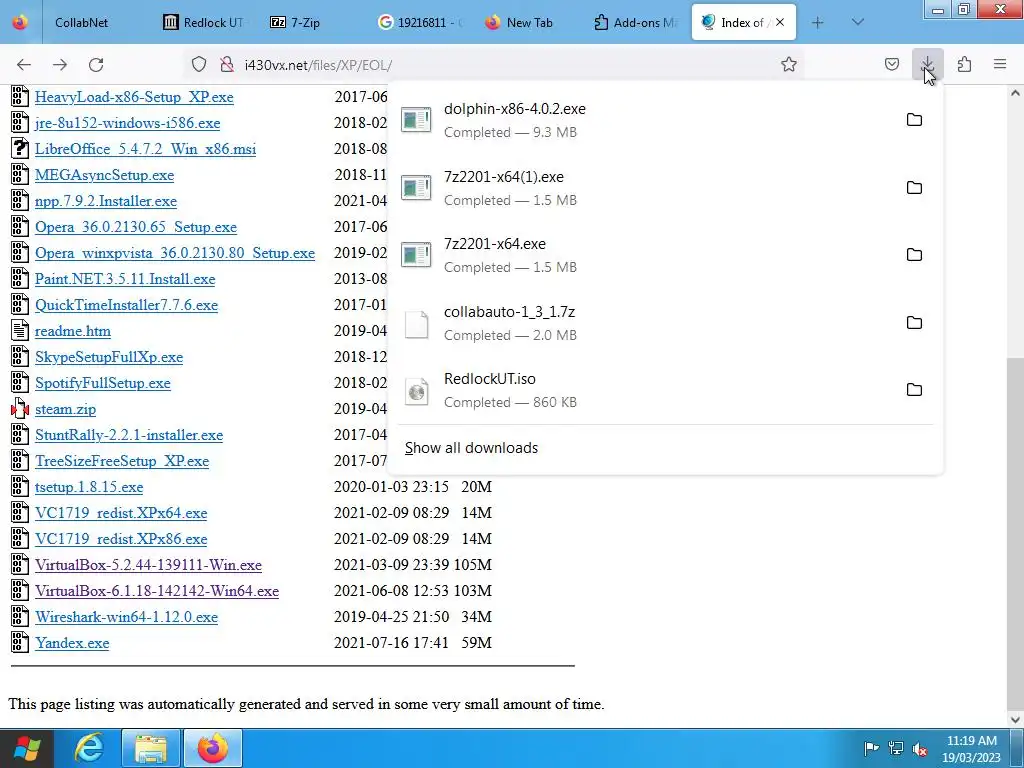Download VC1719_redist.XPx64.exe

point(121,513)
